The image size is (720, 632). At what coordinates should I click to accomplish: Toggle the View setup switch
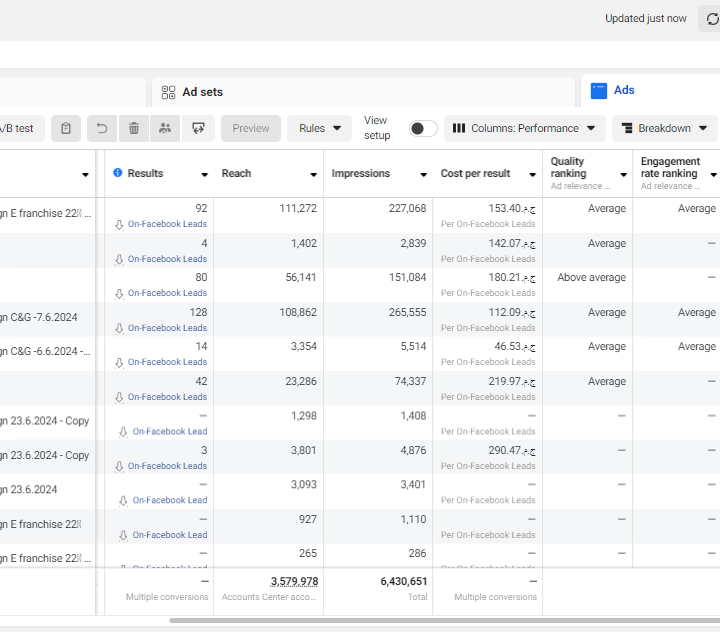423,129
